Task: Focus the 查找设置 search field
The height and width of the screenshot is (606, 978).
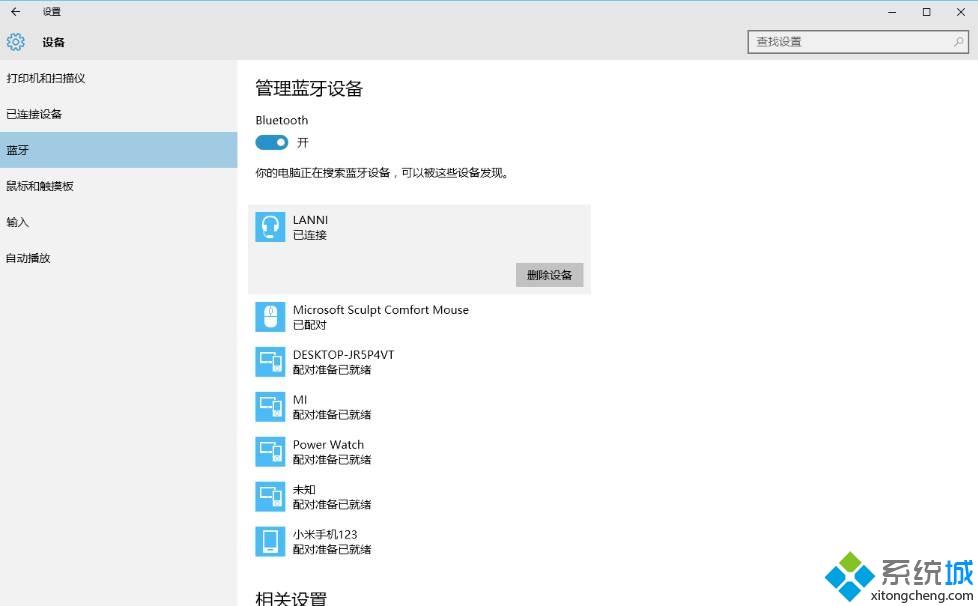Action: [x=858, y=42]
